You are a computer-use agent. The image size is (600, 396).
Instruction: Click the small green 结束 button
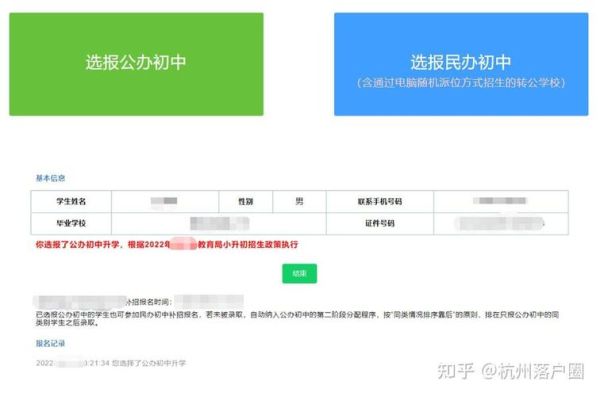[x=299, y=274]
